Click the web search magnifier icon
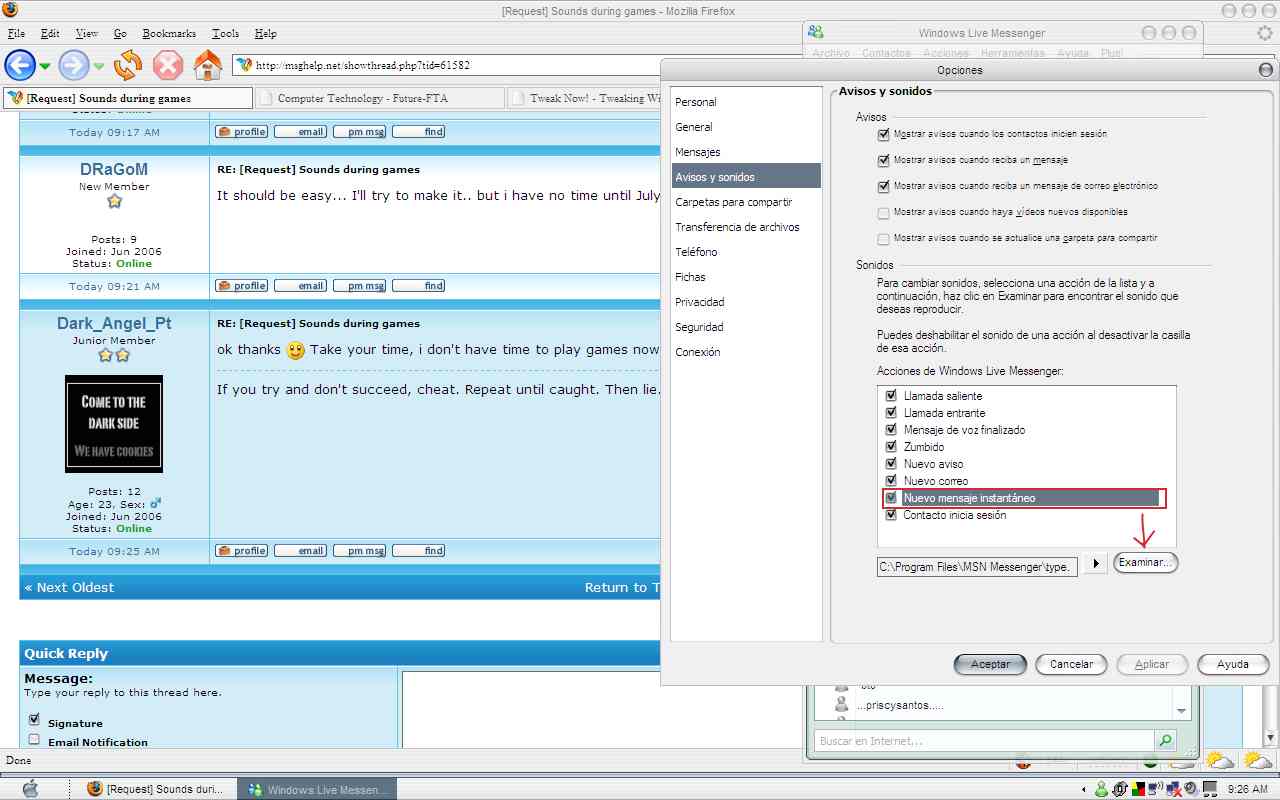 (x=1165, y=741)
